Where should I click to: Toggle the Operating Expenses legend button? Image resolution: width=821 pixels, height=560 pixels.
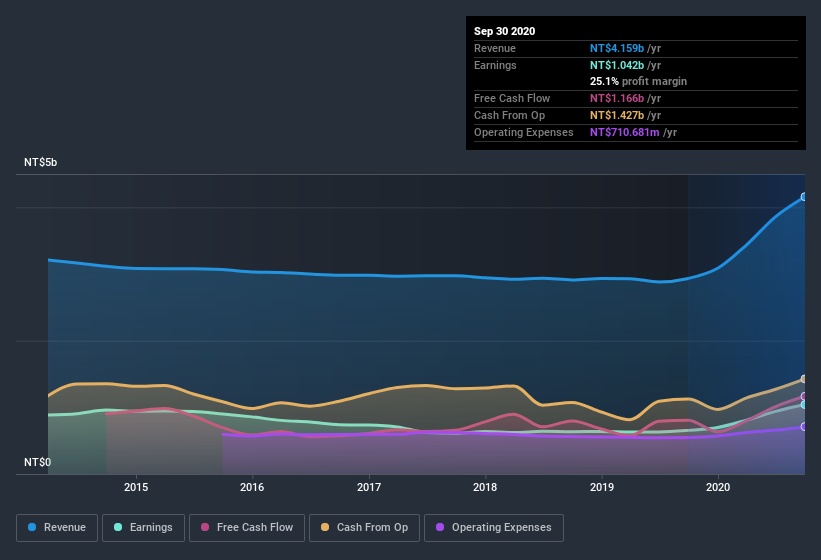point(494,528)
